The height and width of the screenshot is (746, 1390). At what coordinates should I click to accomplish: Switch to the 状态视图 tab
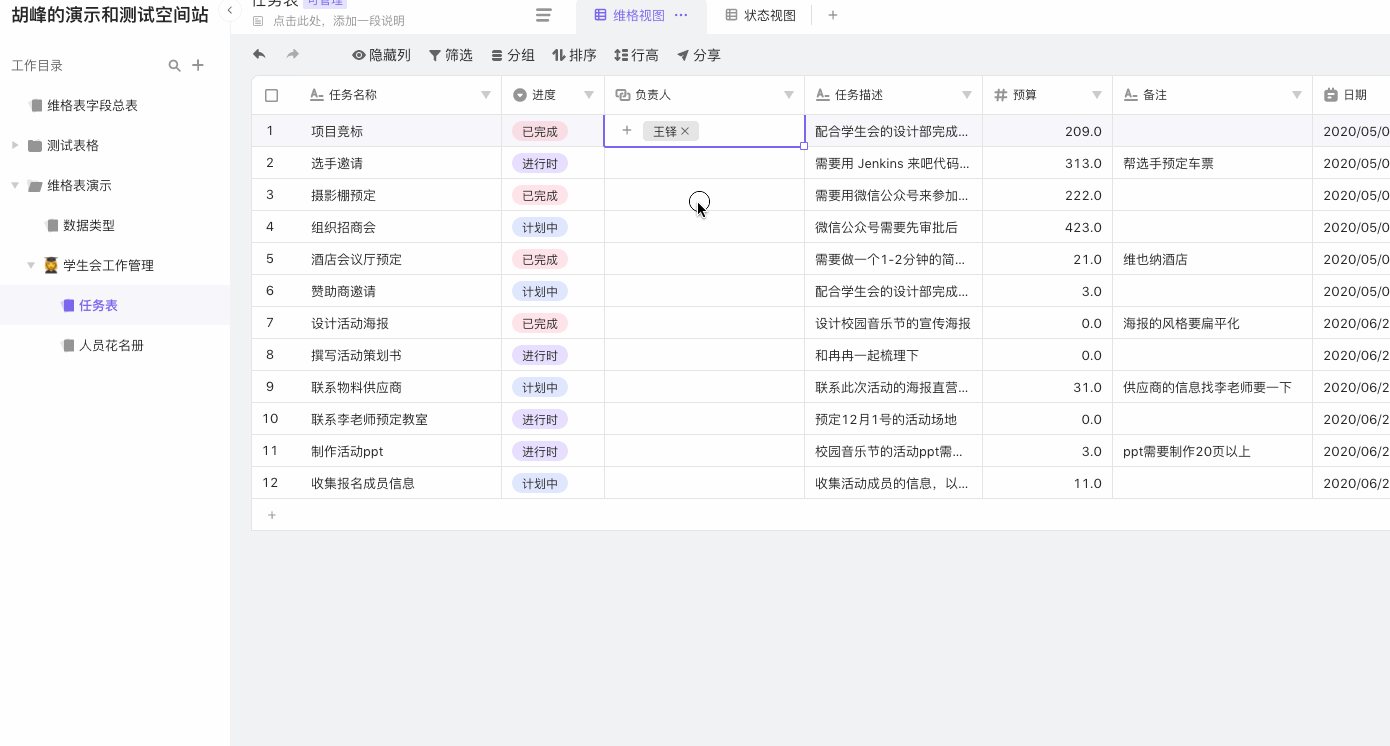760,15
